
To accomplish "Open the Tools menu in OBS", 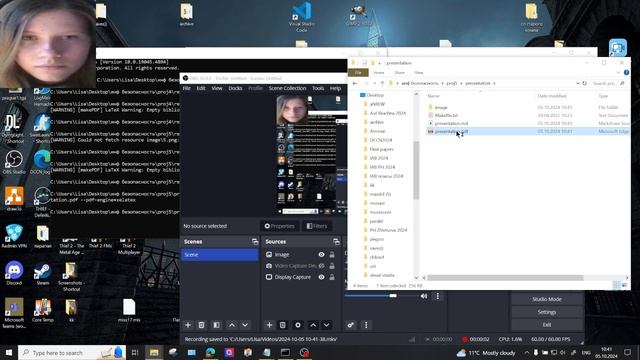I will point(318,88).
